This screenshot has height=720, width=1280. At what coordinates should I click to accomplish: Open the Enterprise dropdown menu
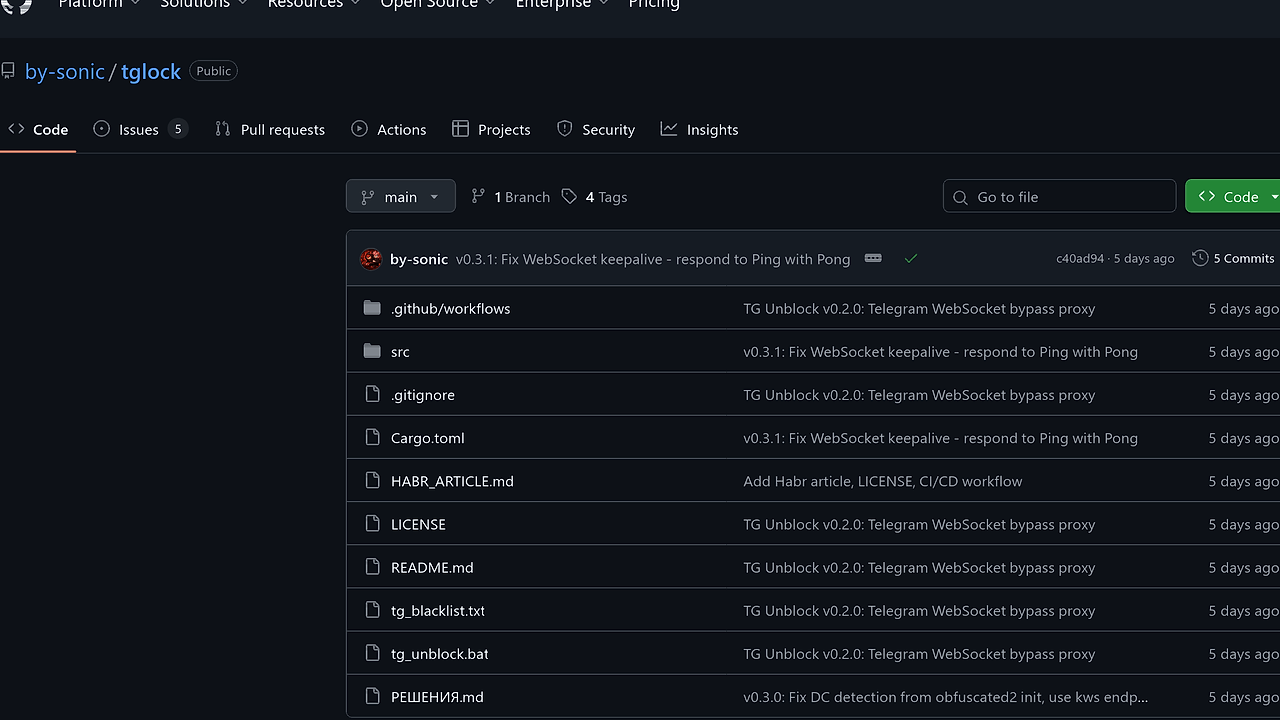561,4
